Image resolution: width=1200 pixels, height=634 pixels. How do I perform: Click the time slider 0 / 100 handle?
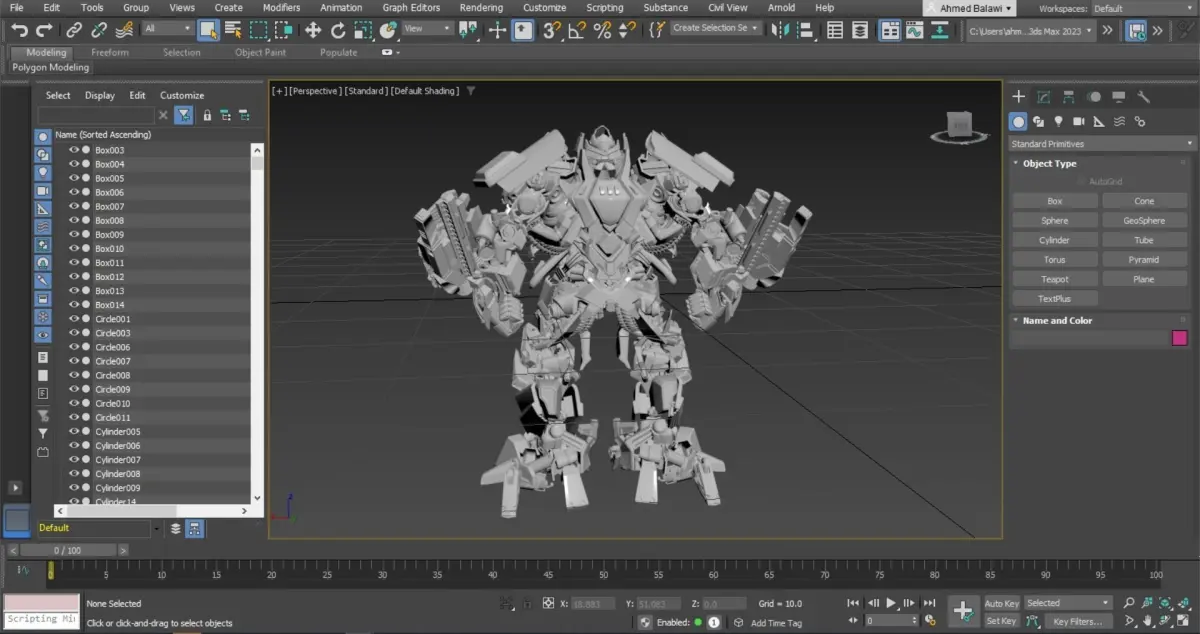pyautogui.click(x=67, y=550)
